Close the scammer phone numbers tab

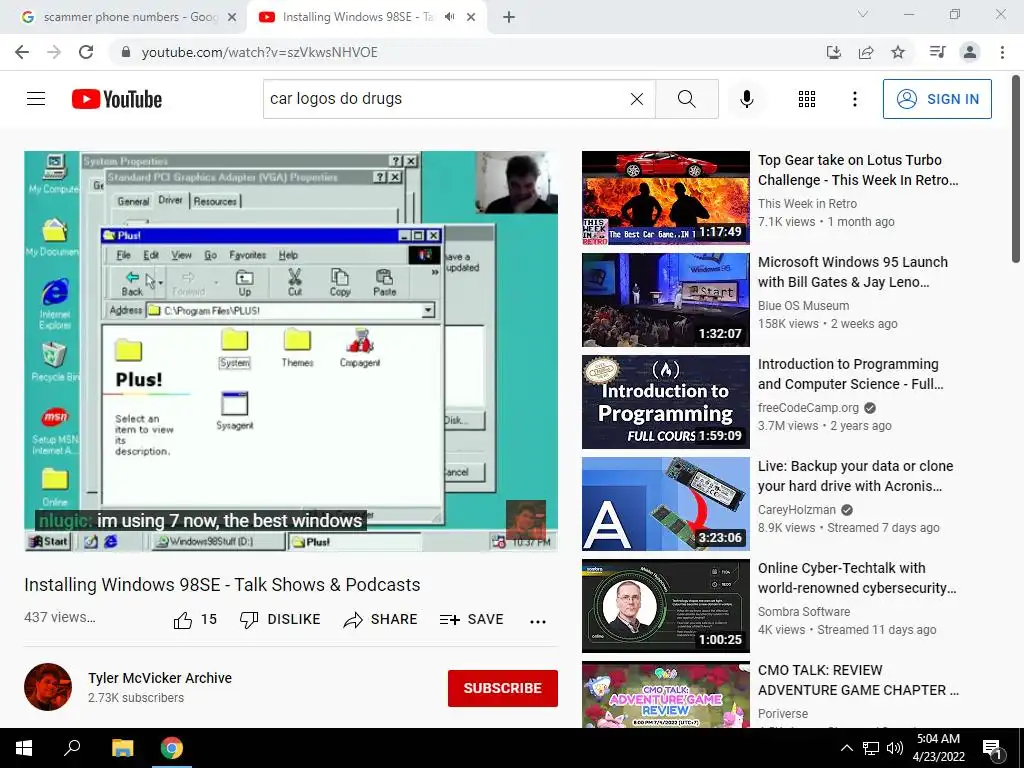pos(231,17)
